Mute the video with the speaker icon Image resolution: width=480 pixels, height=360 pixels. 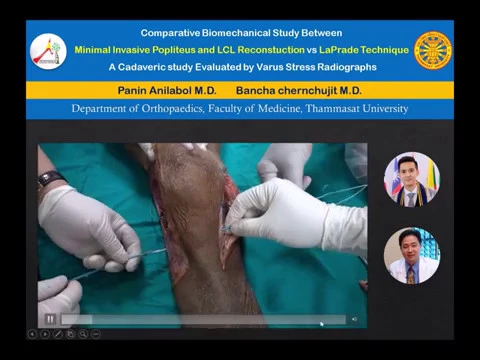click(354, 319)
